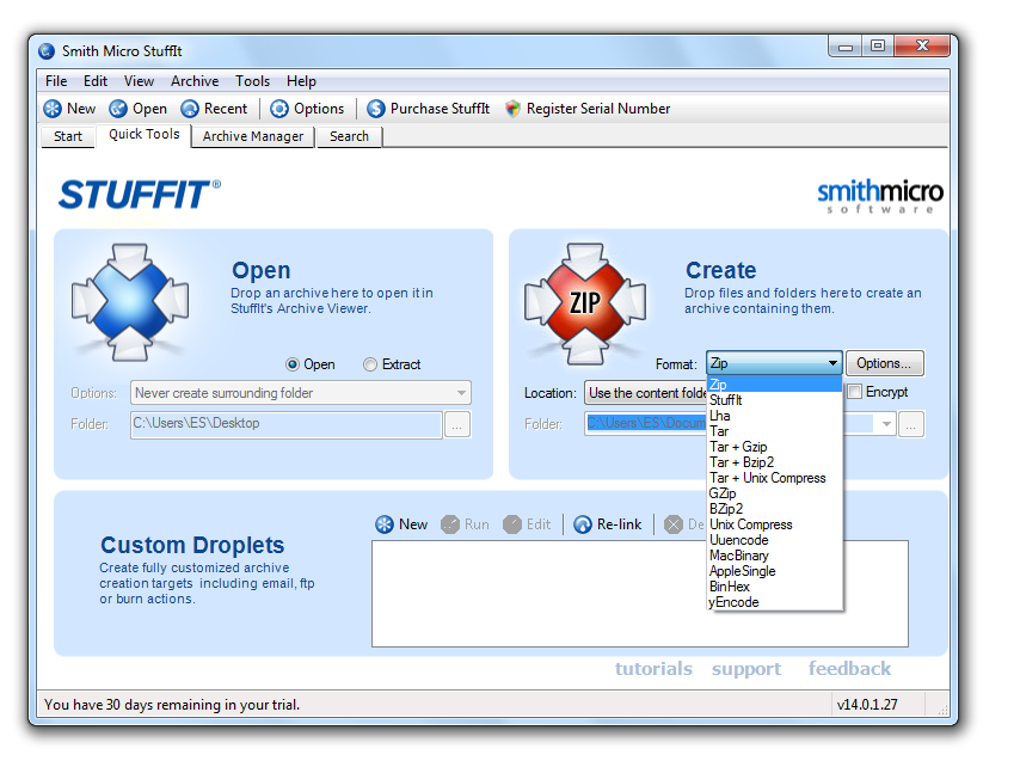Click the Purchase StuffIt dollar icon
1020x767 pixels.
coord(376,109)
